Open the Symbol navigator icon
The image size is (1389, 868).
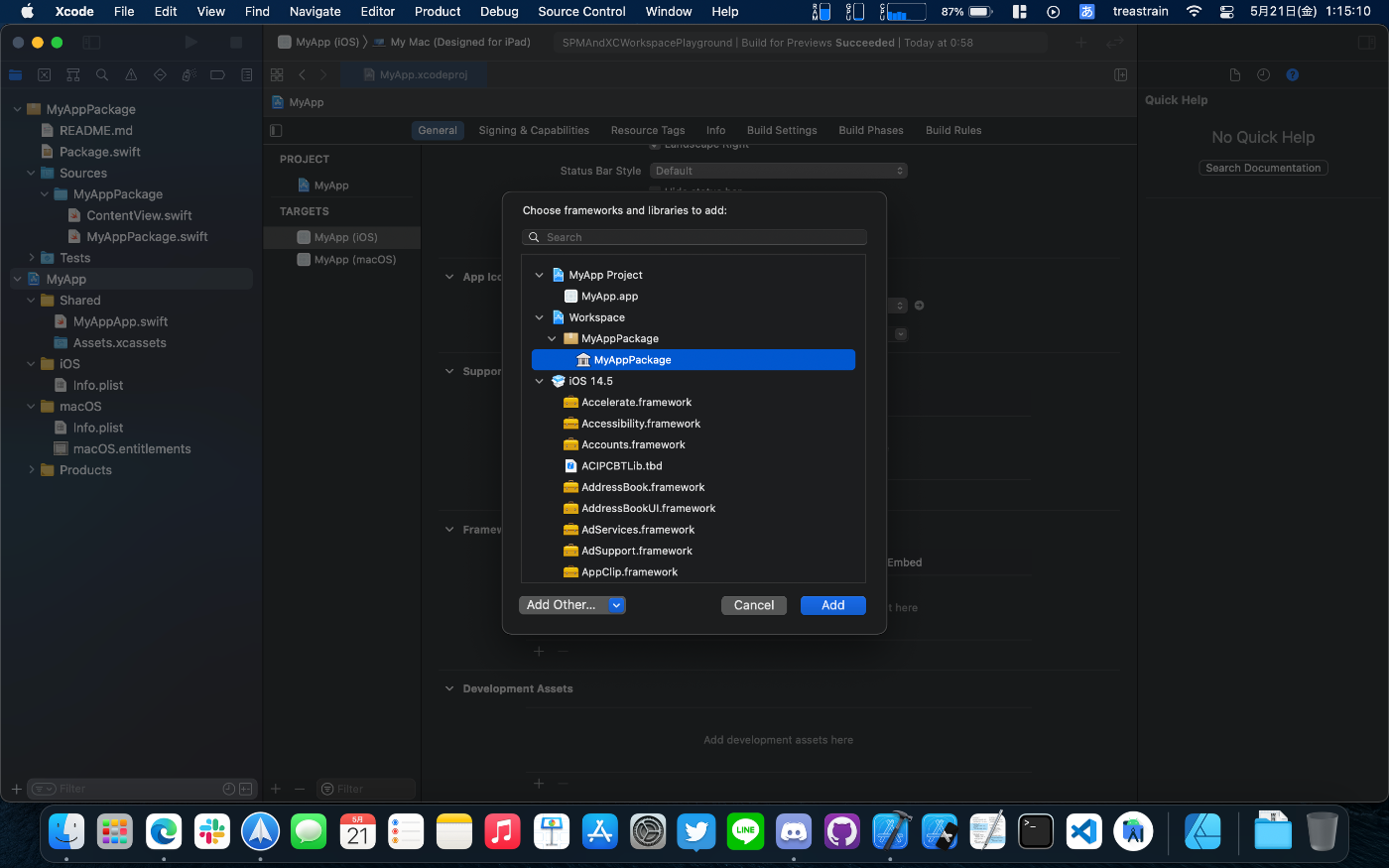[72, 75]
